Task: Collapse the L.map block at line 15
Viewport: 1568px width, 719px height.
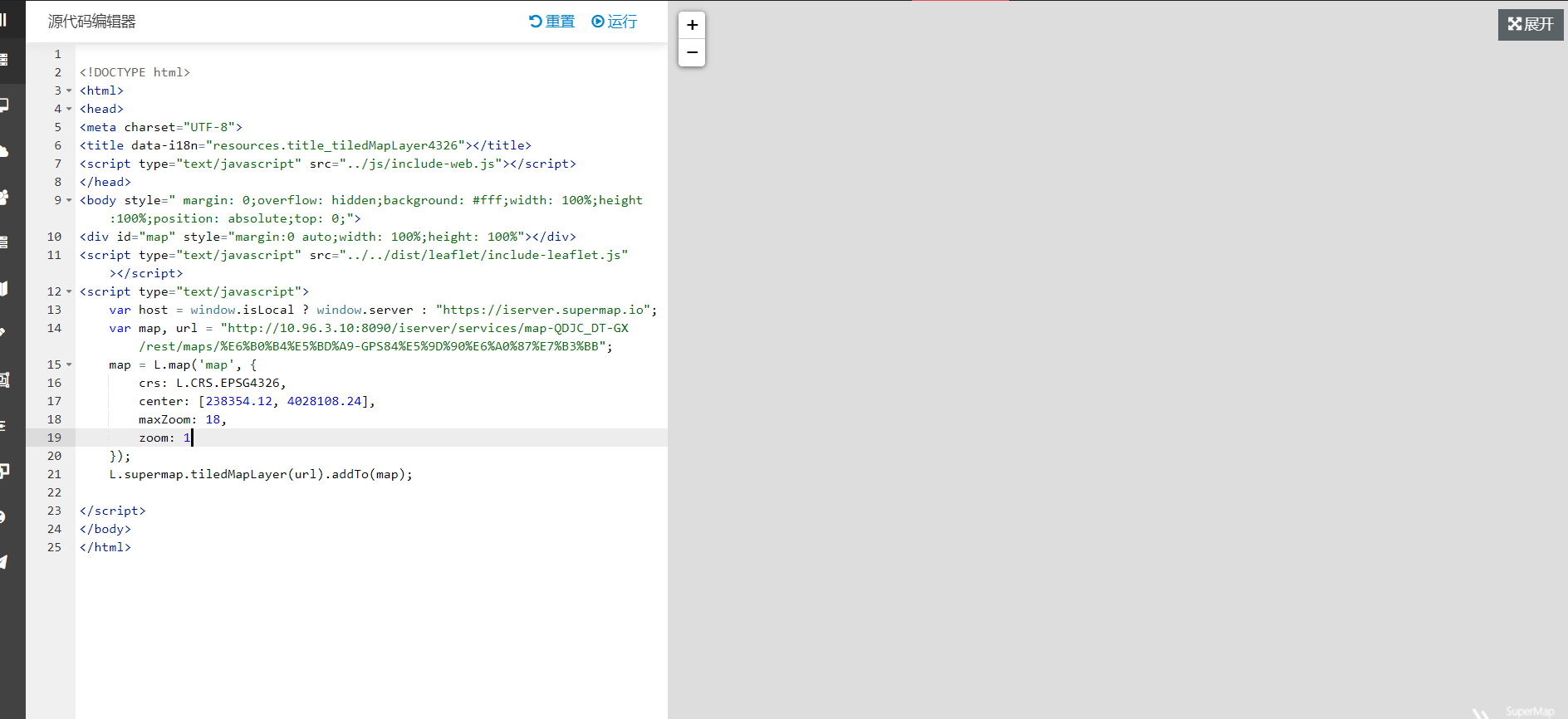Action: pos(69,364)
